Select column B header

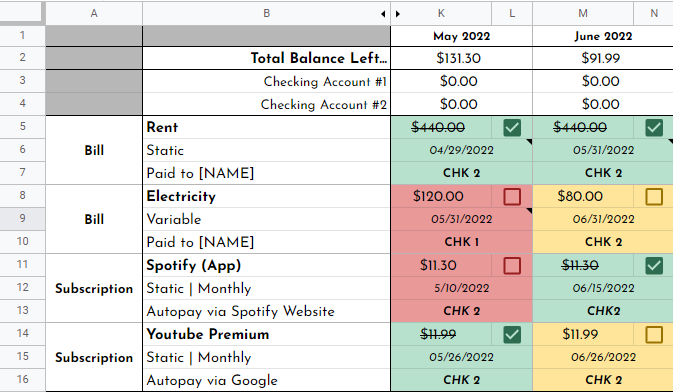coord(267,13)
